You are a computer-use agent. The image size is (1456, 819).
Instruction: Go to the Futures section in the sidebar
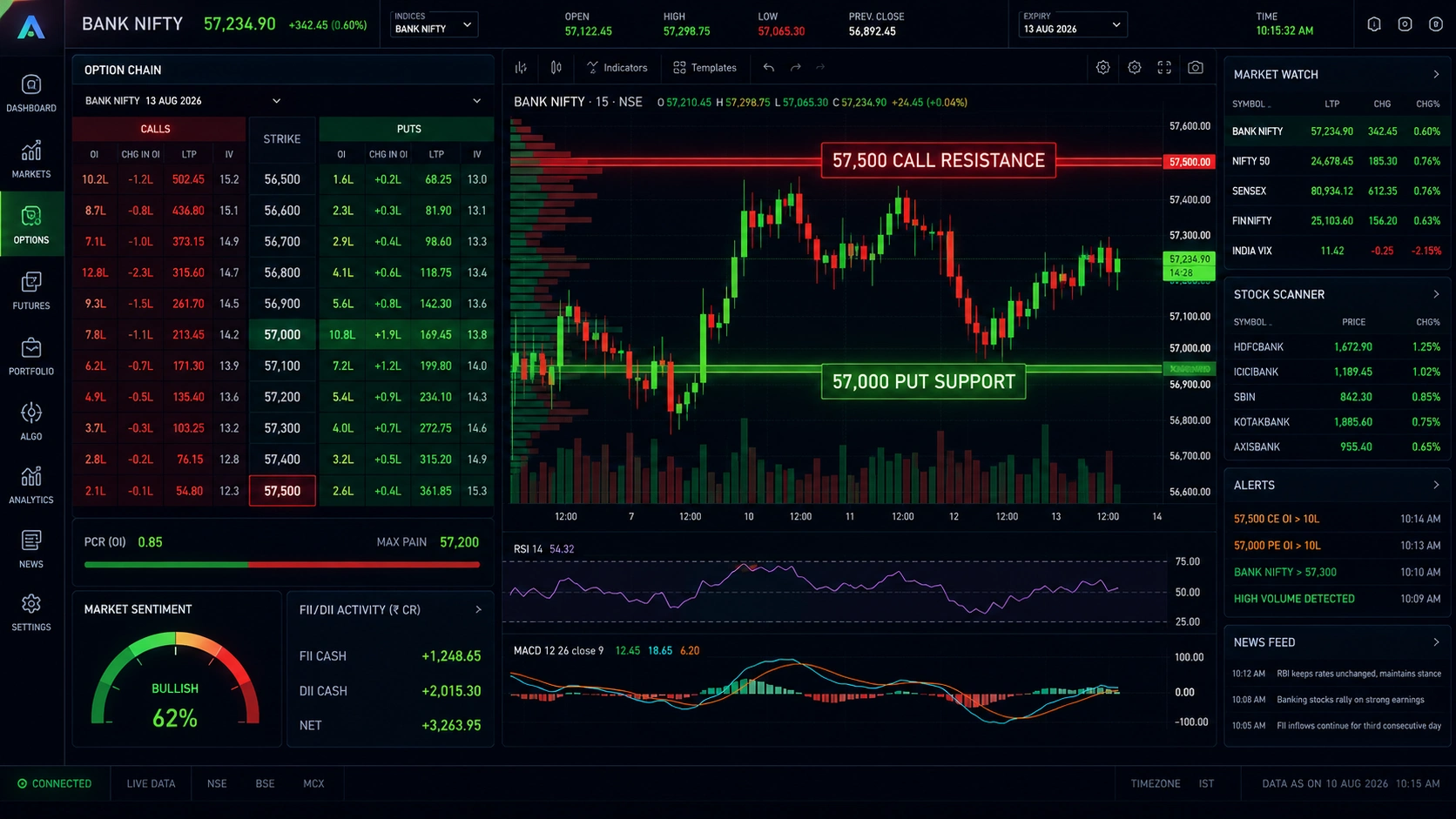click(31, 291)
